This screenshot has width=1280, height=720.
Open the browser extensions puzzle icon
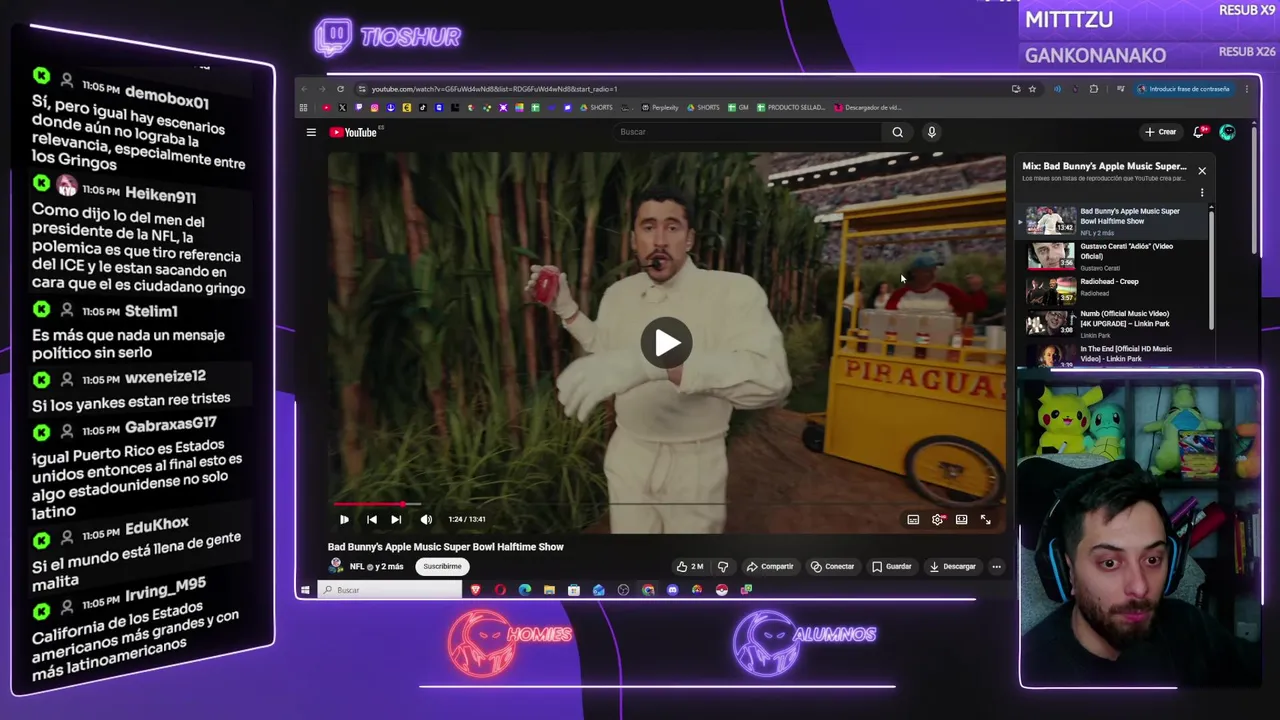click(1093, 89)
